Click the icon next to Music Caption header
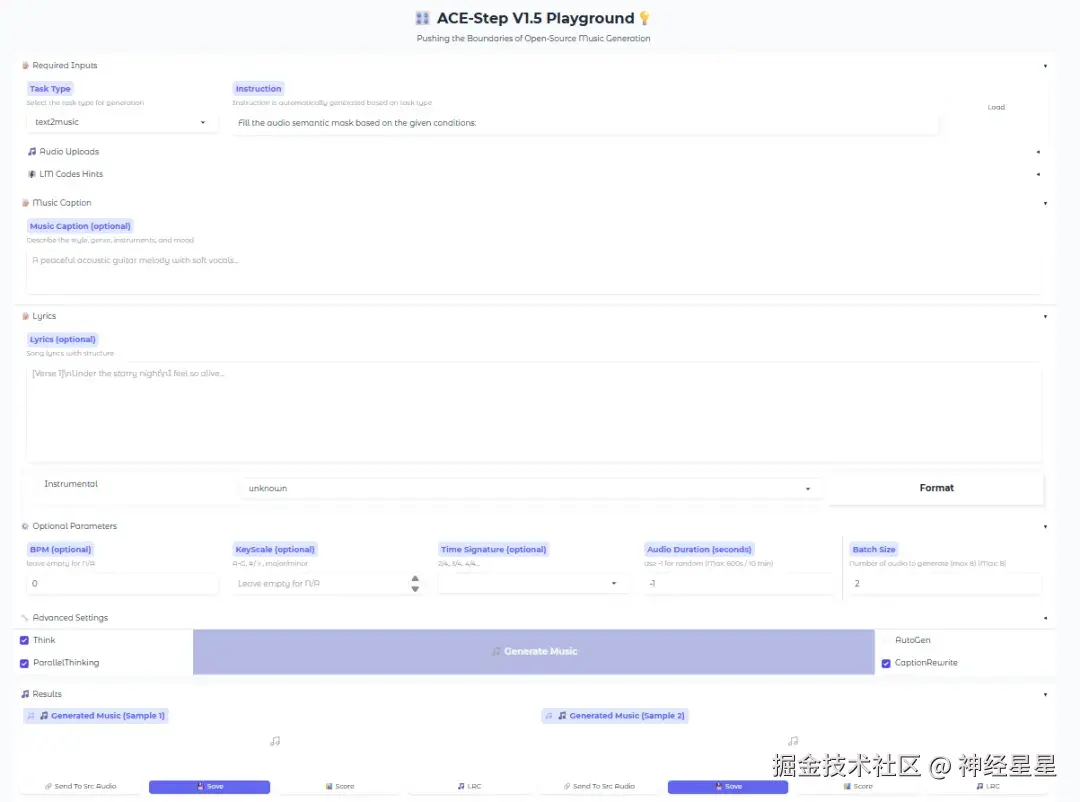This screenshot has height=802, width=1080. point(25,203)
